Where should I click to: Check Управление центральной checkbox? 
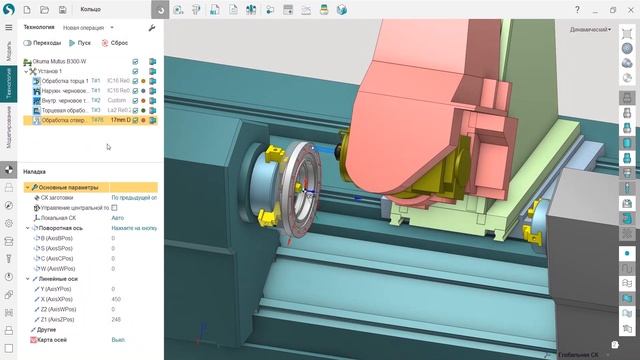(114, 208)
